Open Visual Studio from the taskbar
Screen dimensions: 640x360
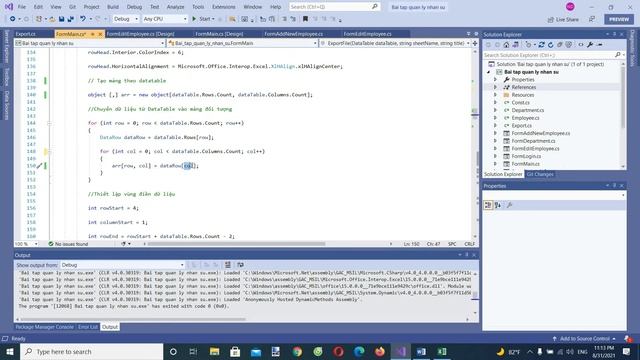401,351
